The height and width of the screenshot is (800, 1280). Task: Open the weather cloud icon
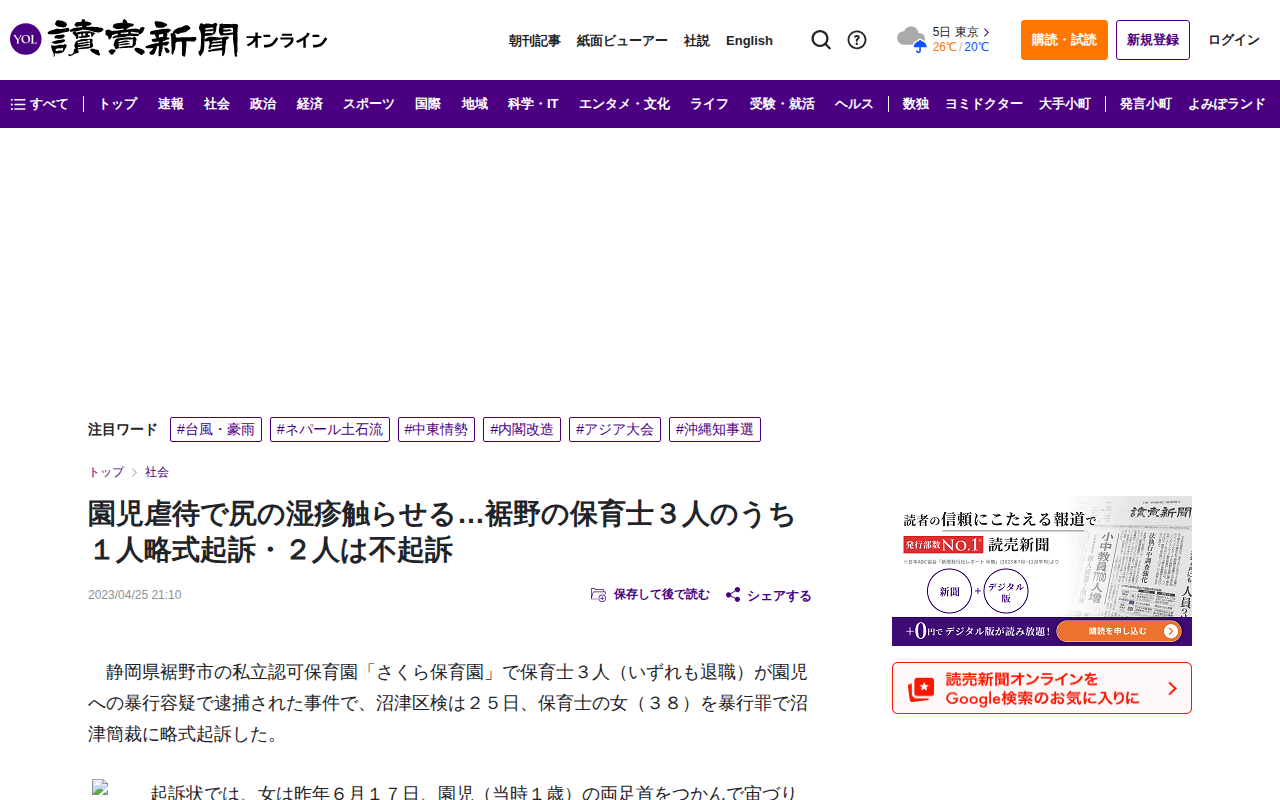[912, 39]
